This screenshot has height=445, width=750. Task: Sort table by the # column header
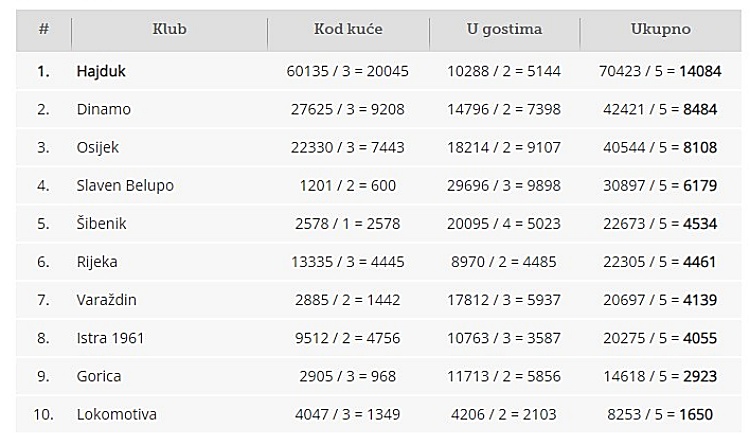pos(44,29)
